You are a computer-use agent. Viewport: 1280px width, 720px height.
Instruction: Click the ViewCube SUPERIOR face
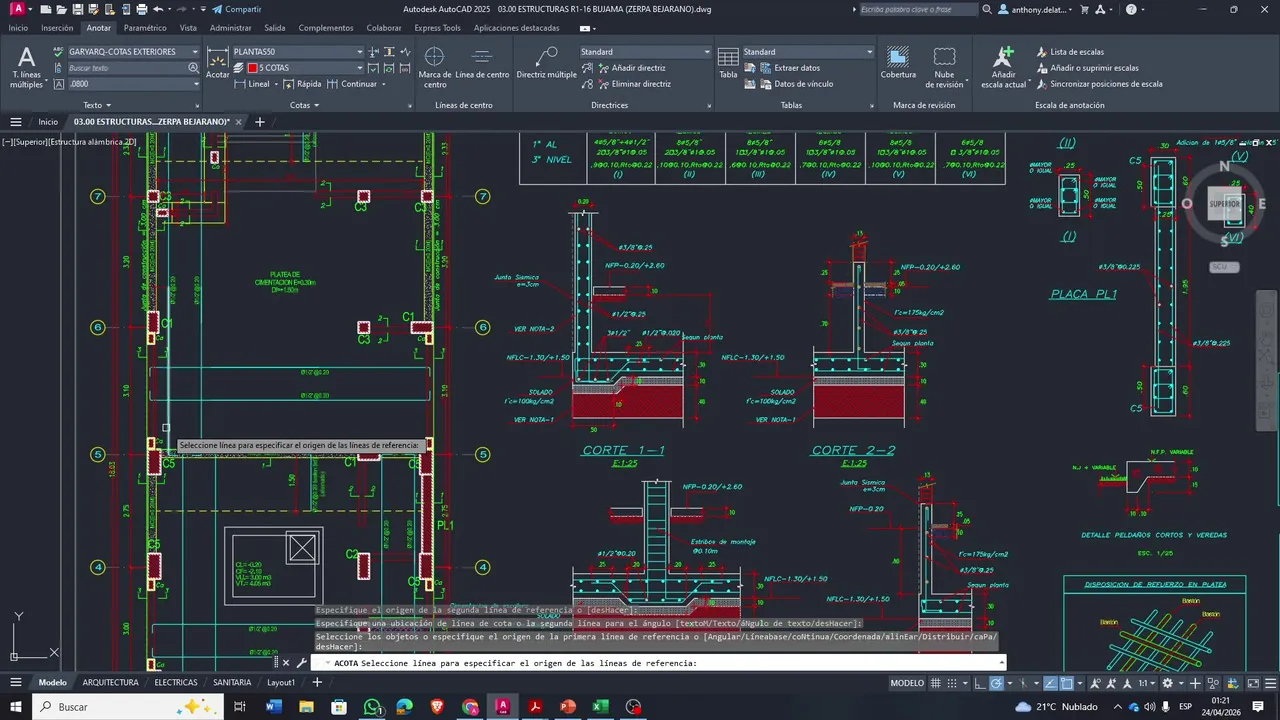click(1225, 203)
